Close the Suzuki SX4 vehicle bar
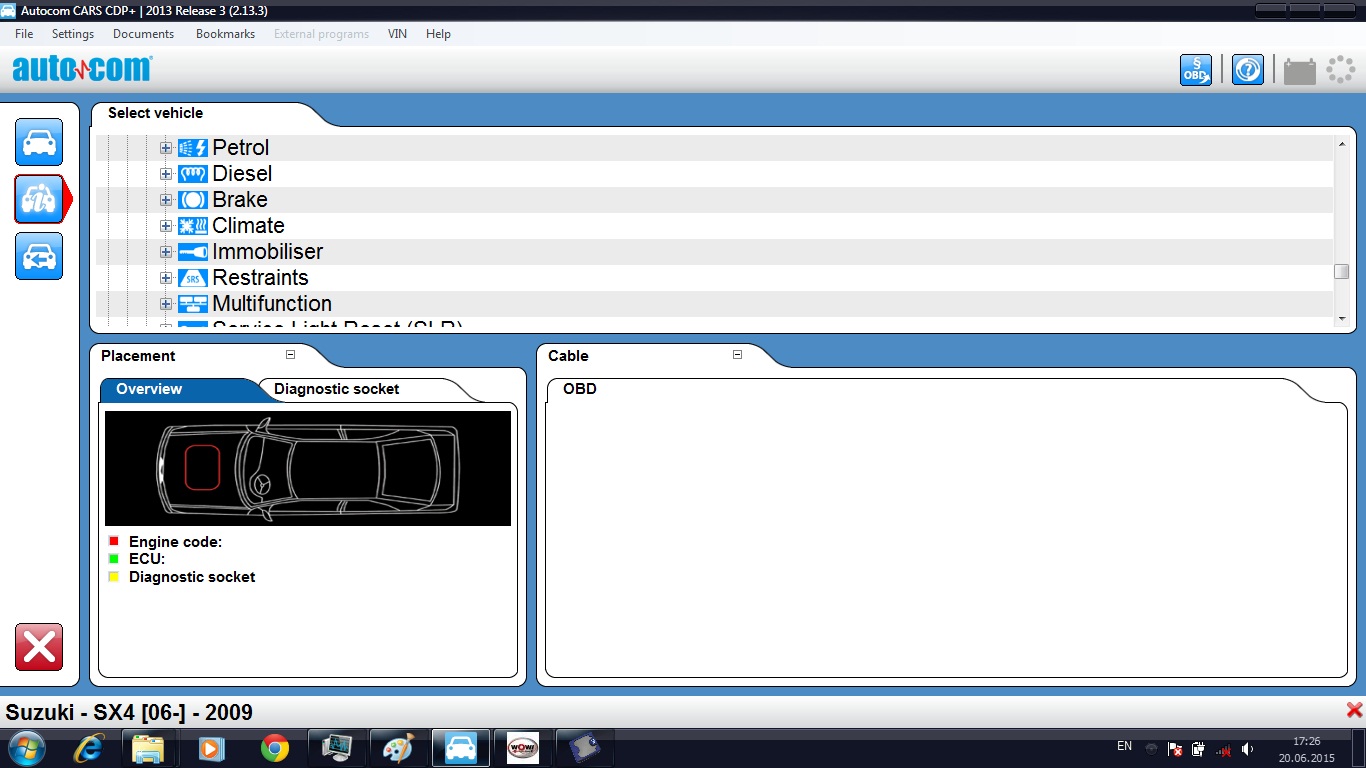 1354,710
